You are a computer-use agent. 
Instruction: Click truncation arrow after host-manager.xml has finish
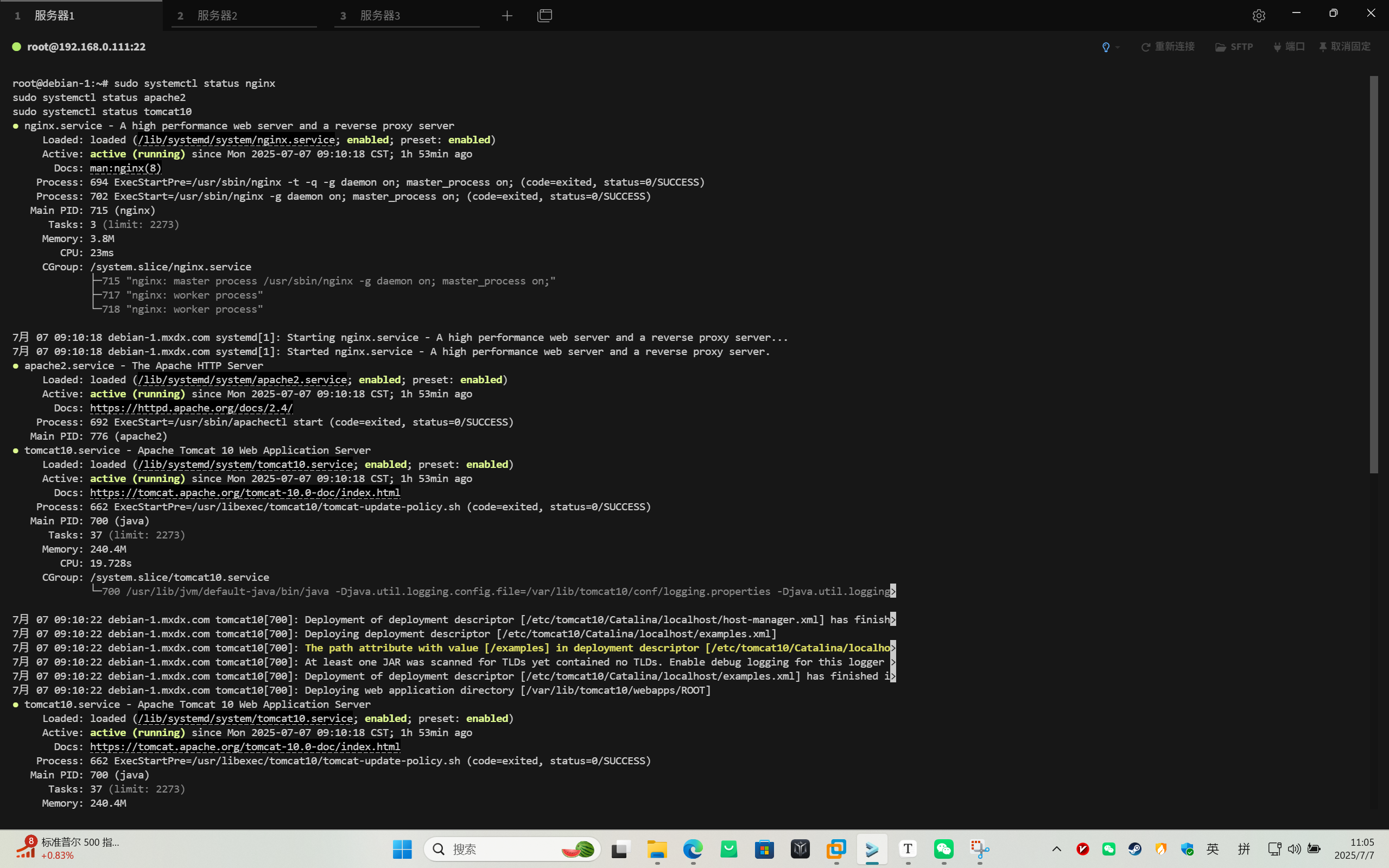coord(892,619)
